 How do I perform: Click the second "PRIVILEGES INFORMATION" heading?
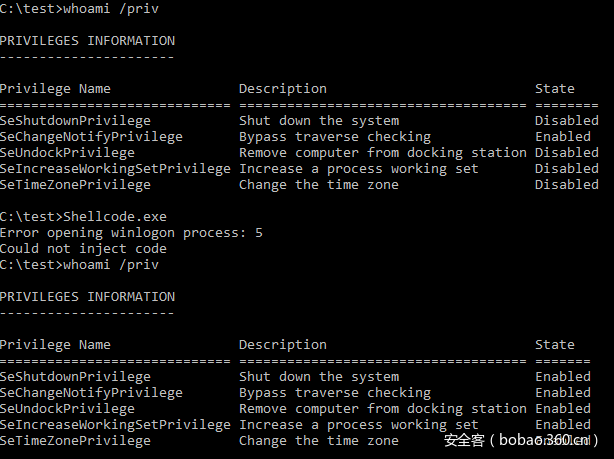coord(87,297)
